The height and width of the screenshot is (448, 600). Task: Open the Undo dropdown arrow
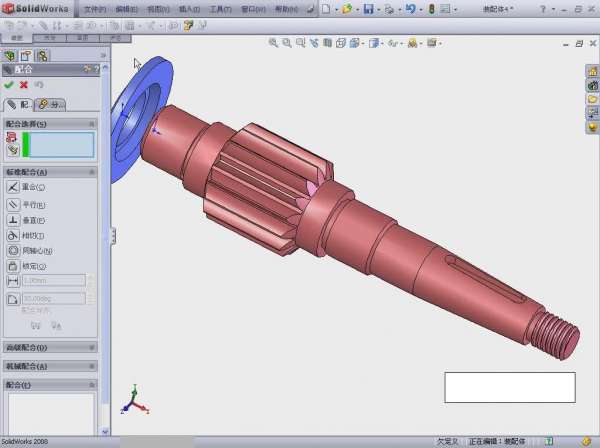(421, 9)
